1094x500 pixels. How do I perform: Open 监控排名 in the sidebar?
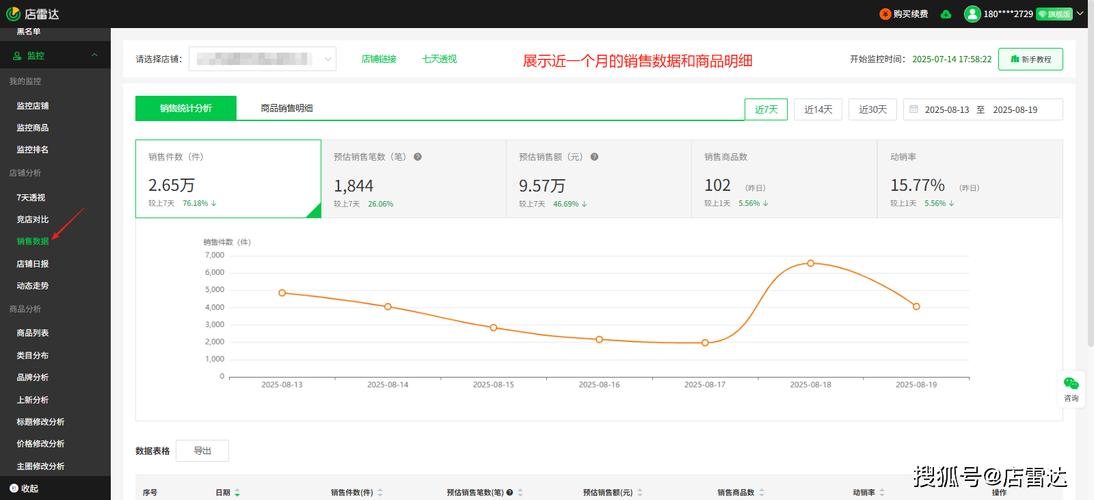pos(33,149)
